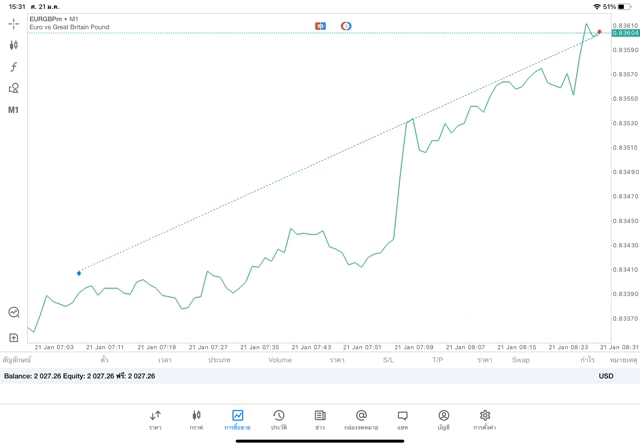Tap the new order plus icon

(14, 337)
